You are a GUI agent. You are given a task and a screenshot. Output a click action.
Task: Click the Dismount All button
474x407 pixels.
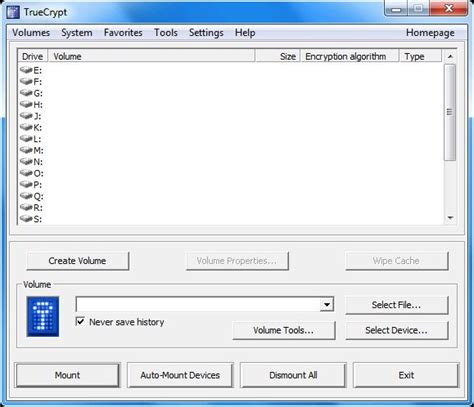click(293, 375)
